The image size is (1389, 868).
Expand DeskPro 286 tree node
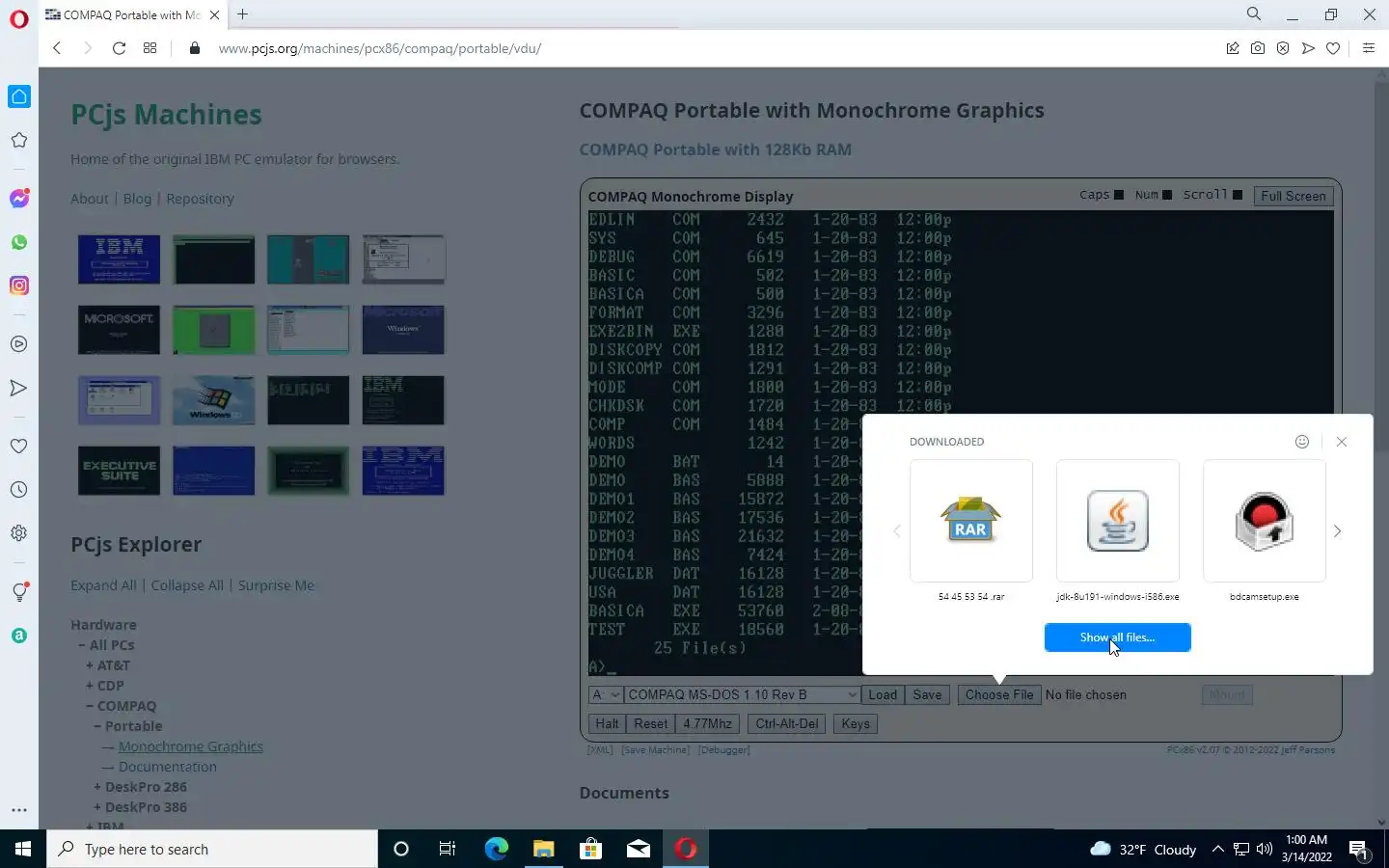(141, 787)
